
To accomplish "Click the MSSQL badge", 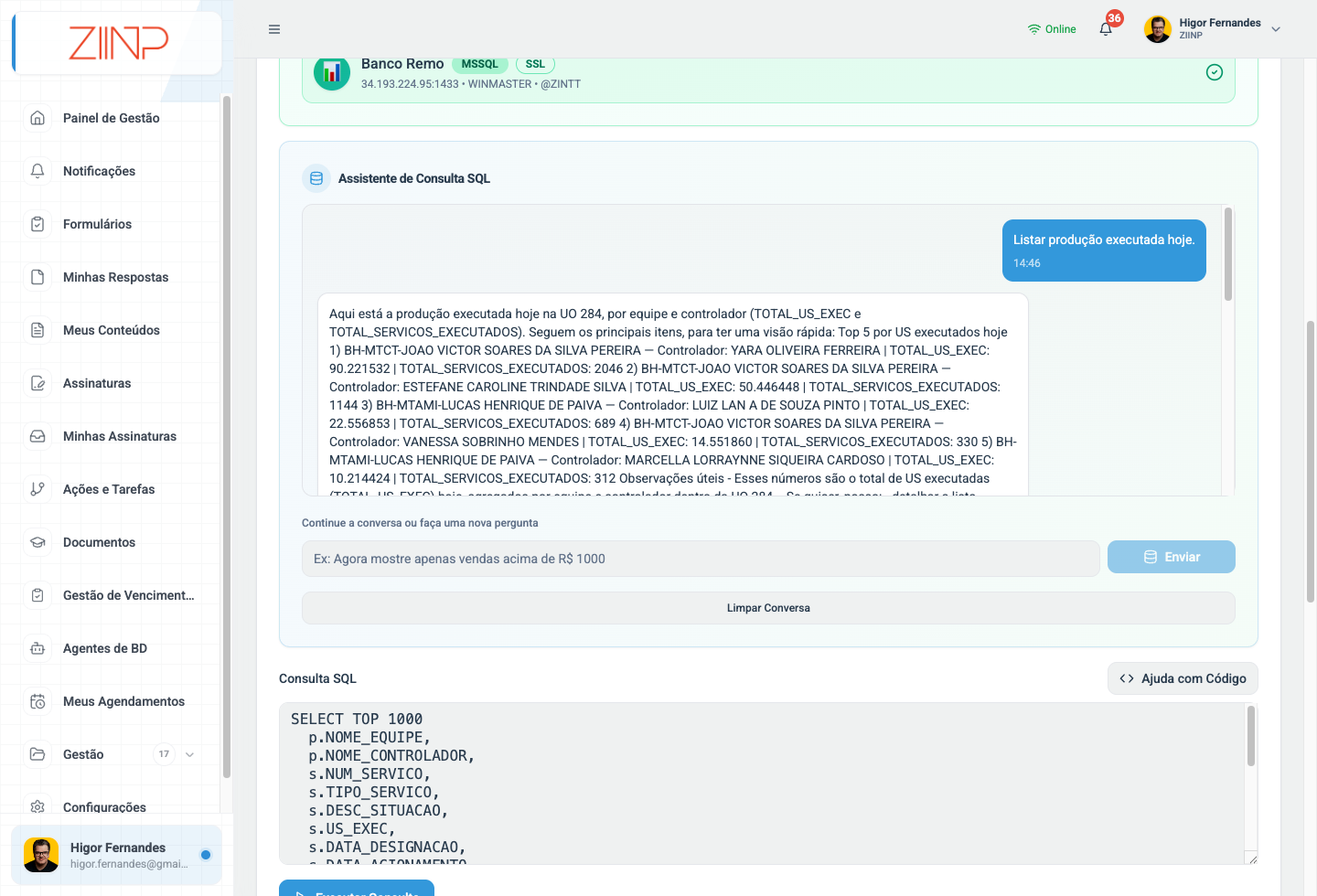I will 480,64.
